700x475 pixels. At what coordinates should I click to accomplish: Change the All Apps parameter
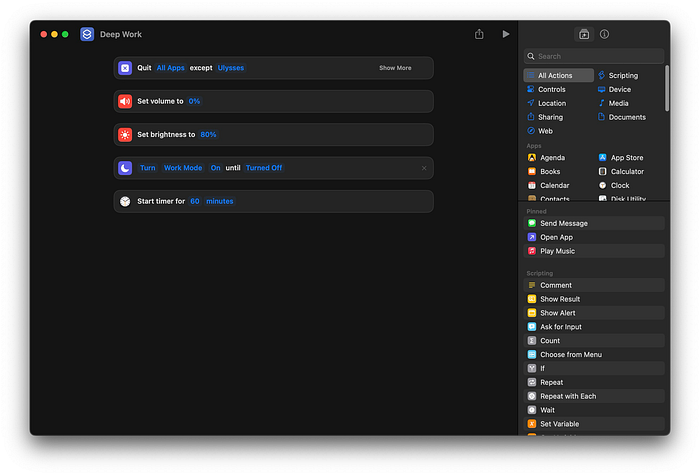point(171,68)
